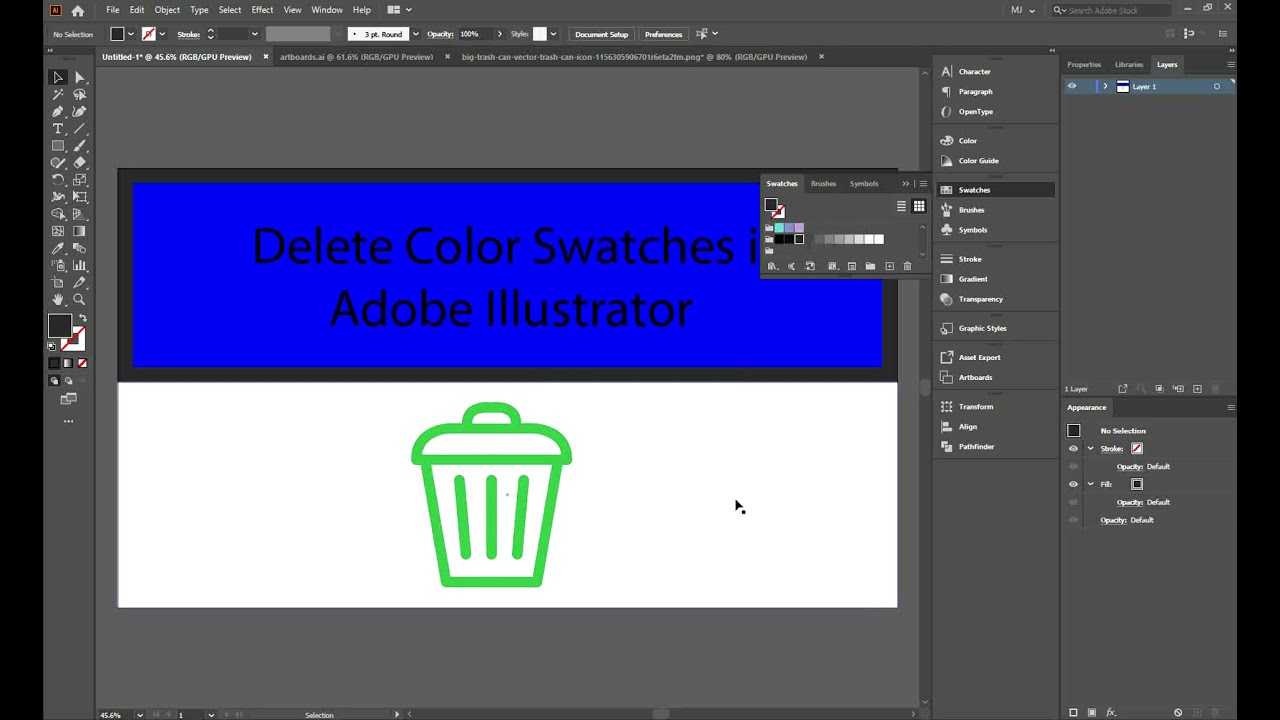Toggle Layer 1 visibility eye
Image resolution: width=1280 pixels, height=720 pixels.
1072,86
